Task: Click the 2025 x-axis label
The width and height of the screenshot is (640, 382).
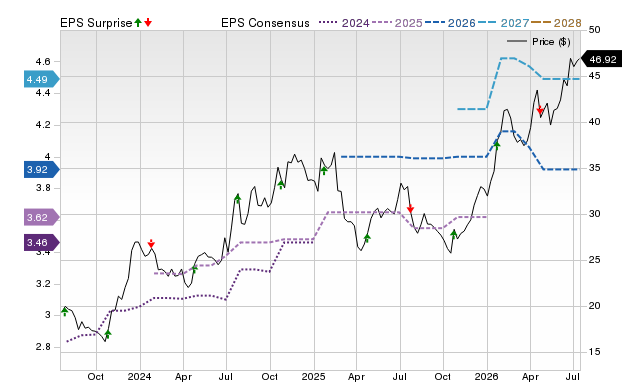Action: click(x=313, y=376)
